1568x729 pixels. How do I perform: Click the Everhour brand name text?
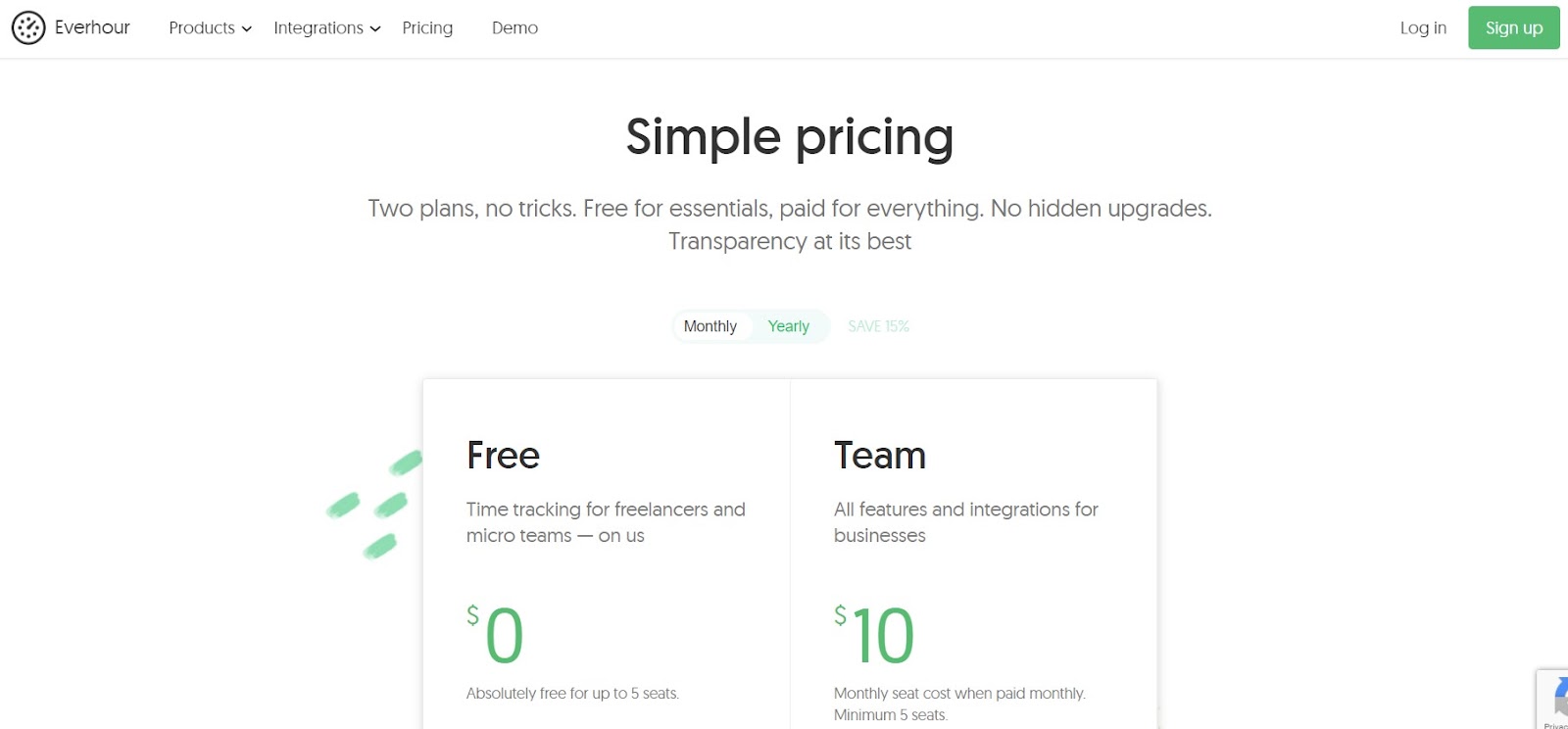(x=92, y=27)
